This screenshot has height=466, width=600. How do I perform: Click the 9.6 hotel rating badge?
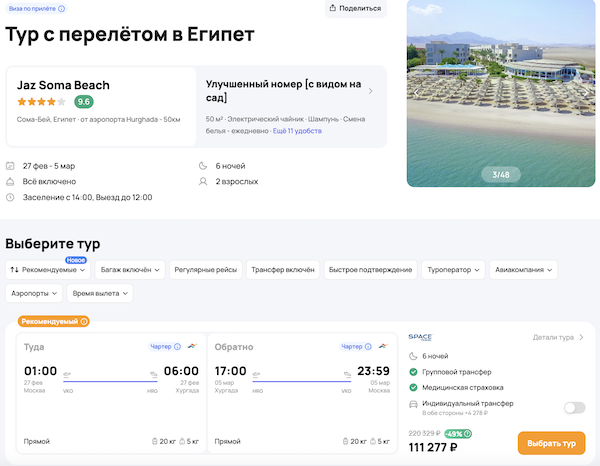(x=84, y=102)
